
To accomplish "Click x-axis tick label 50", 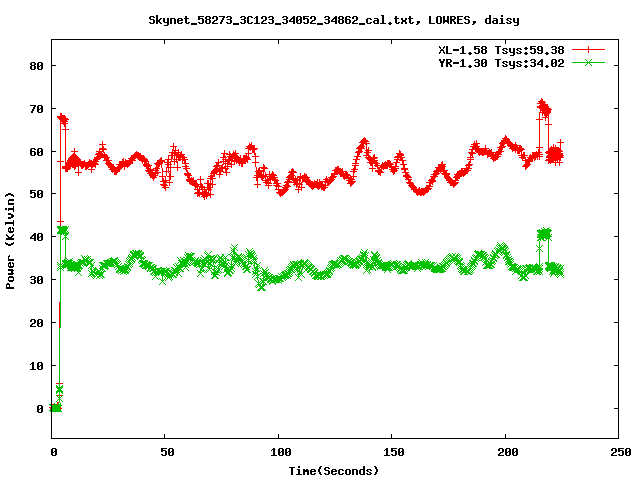I will tap(167, 452).
